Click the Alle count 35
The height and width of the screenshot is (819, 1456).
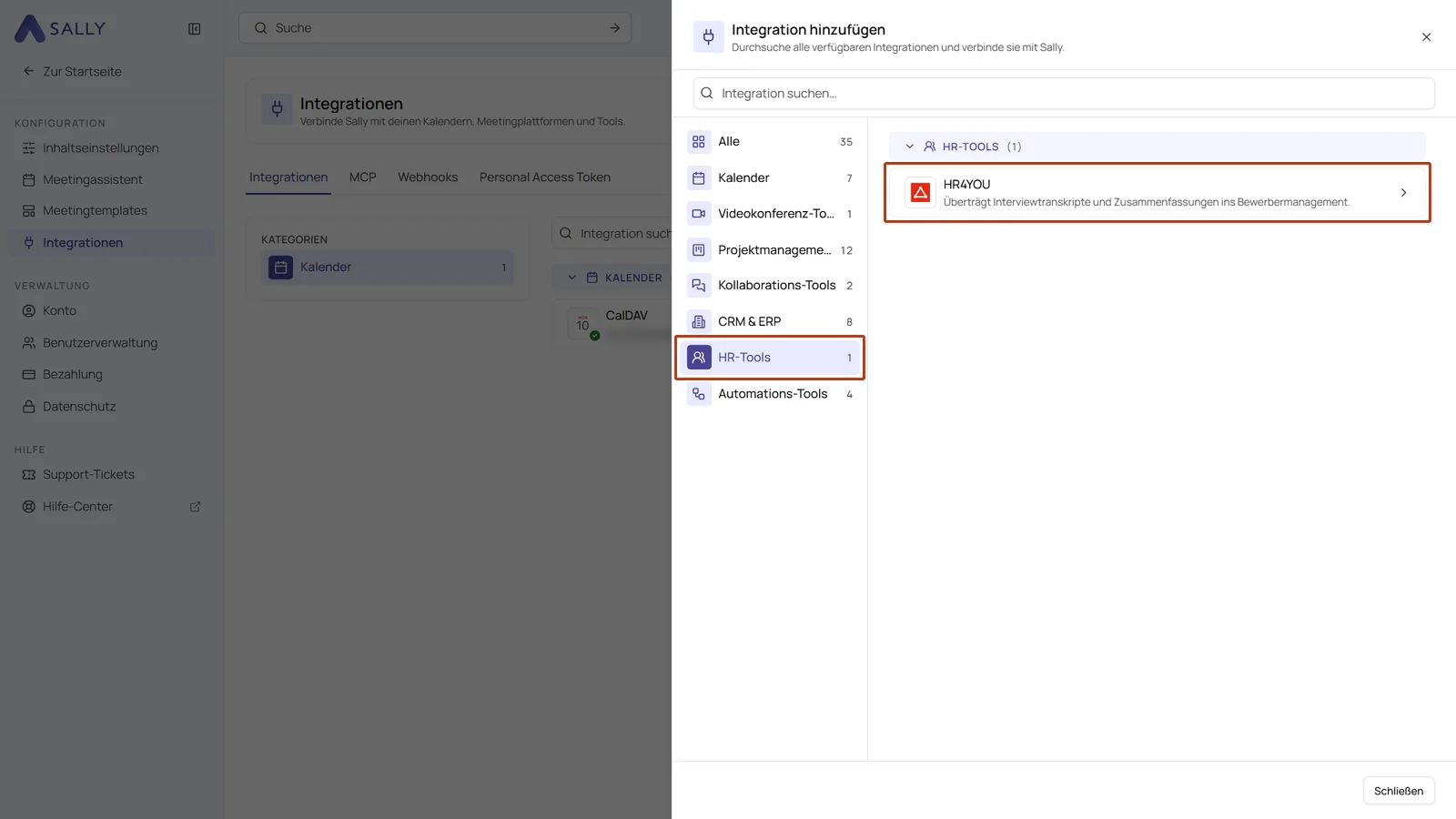click(x=846, y=142)
